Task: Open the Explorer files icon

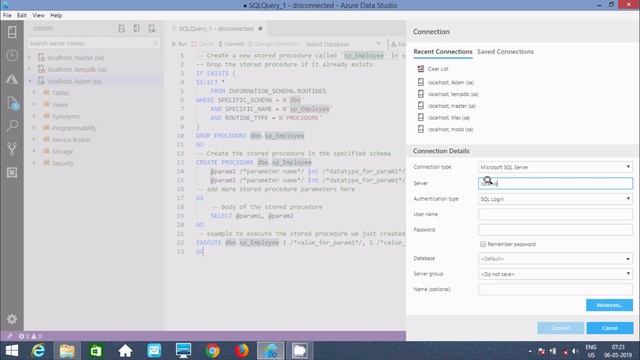Action: tap(12, 102)
